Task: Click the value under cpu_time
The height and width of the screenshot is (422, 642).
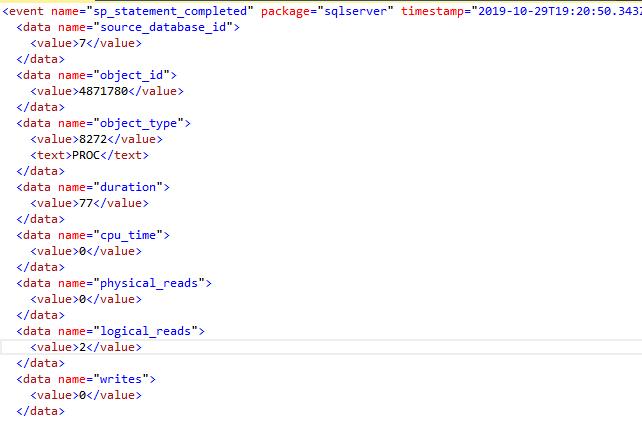Action: pos(85,251)
